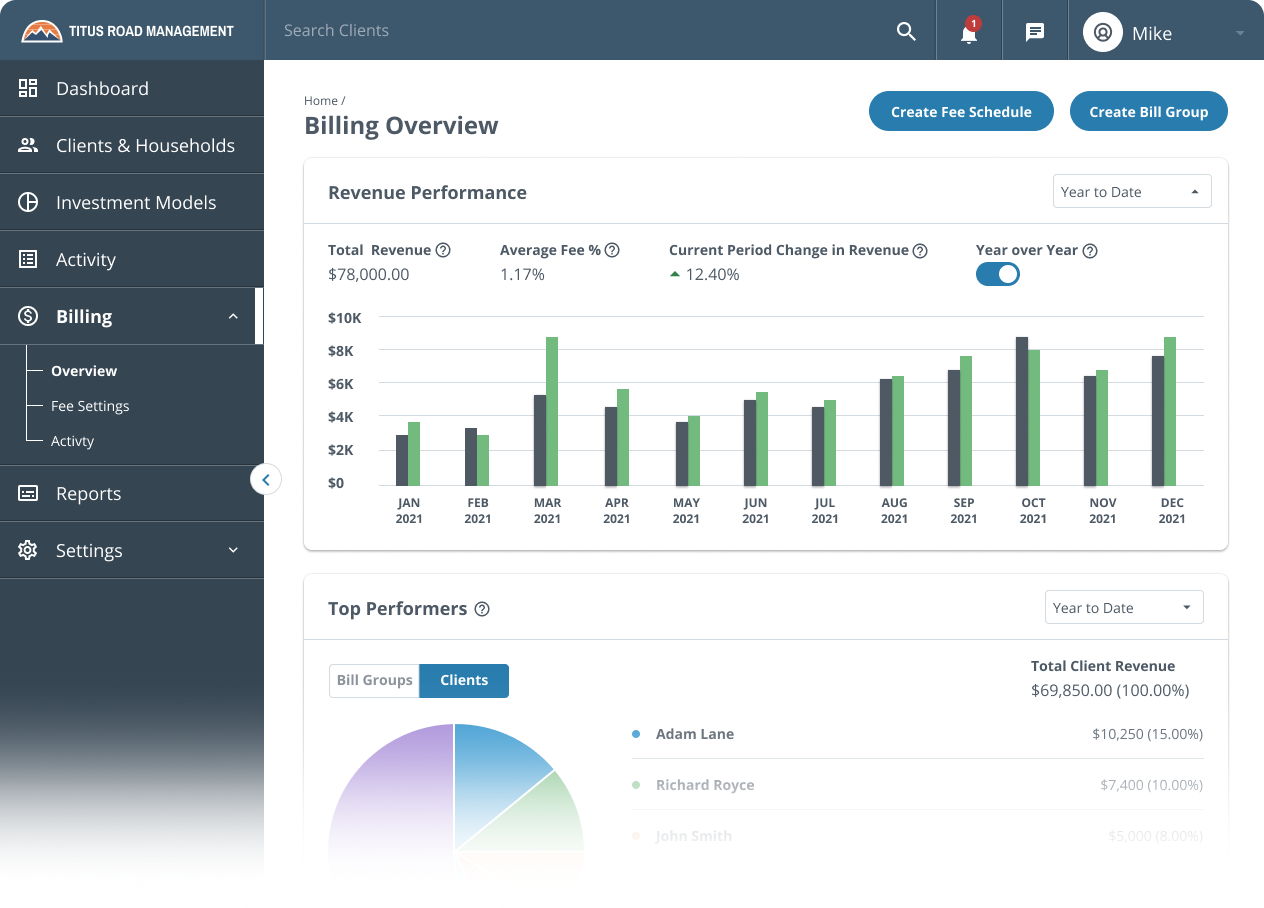Screen dimensions: 1264x908
Task: Click the Activity list icon in sidebar
Action: 28,258
